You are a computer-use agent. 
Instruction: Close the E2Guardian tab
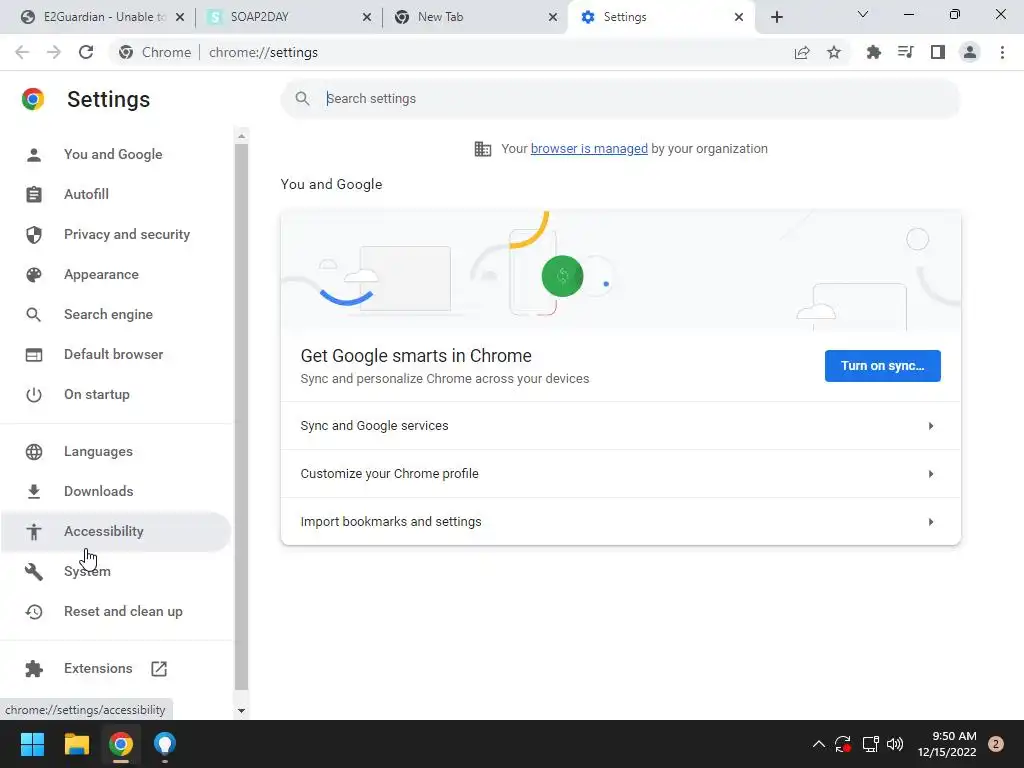point(180,17)
